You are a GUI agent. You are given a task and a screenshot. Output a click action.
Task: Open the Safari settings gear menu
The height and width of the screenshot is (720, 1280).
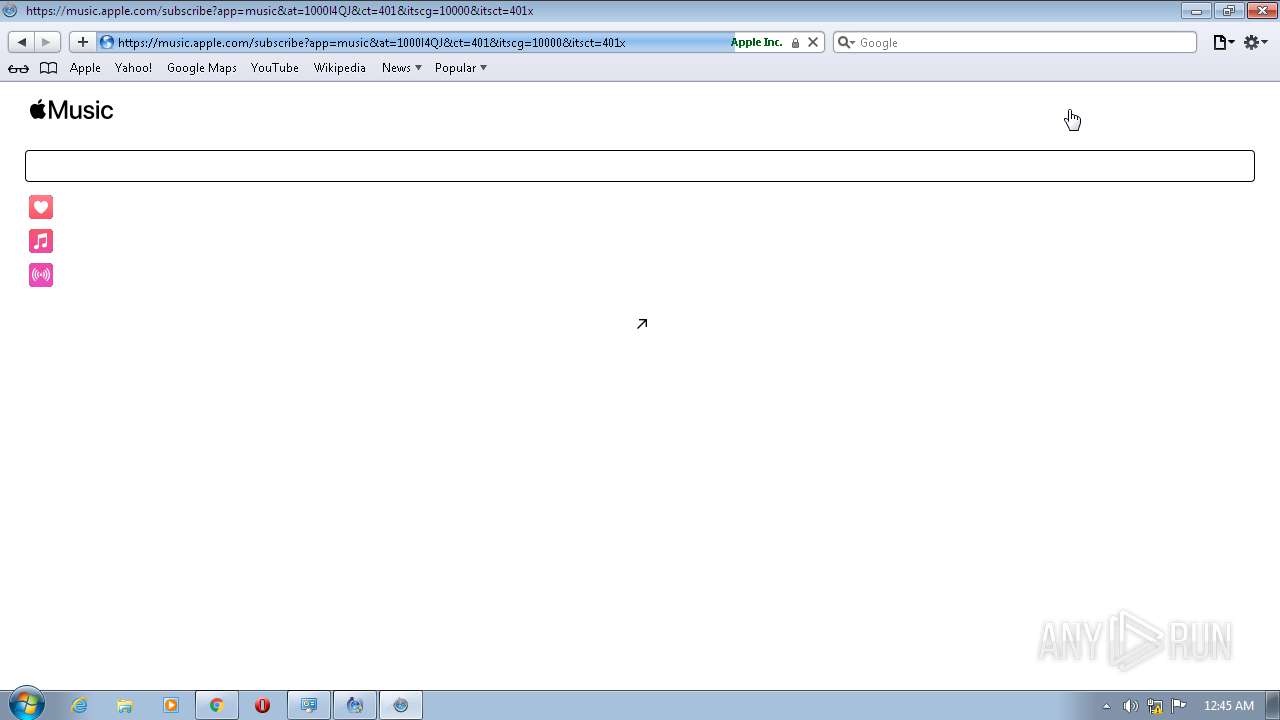(1256, 42)
